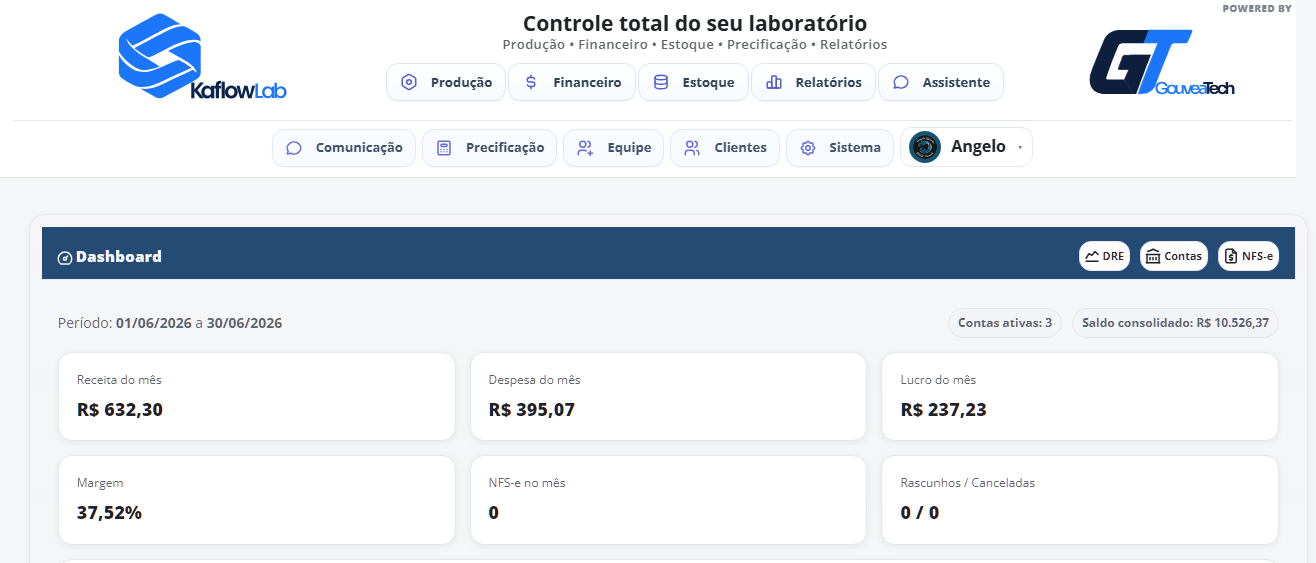The width and height of the screenshot is (1316, 563).
Task: Open the Sistema settings menu
Action: point(840,148)
